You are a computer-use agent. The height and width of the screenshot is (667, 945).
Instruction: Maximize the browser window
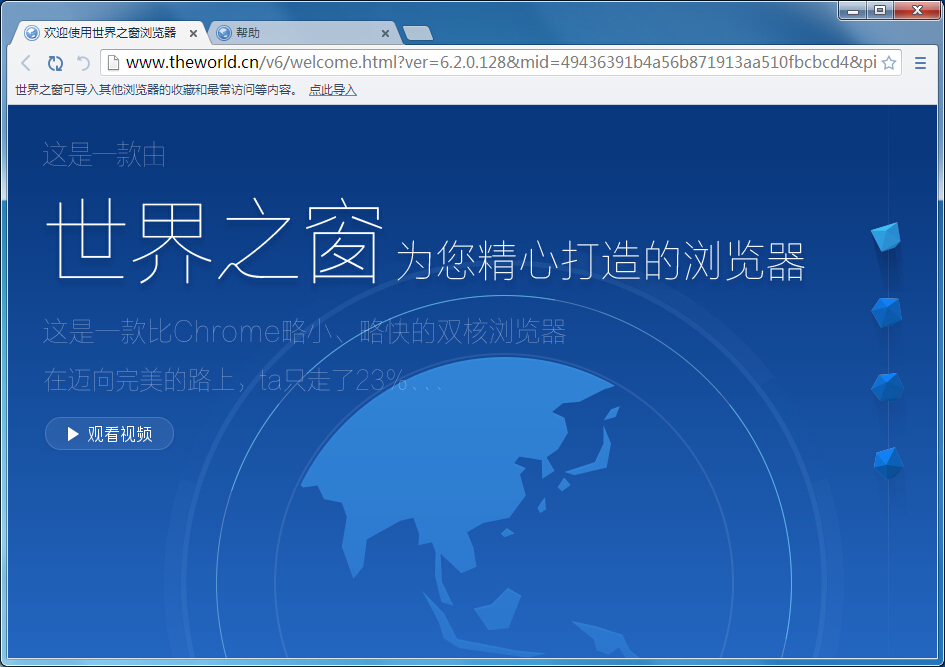click(x=880, y=10)
